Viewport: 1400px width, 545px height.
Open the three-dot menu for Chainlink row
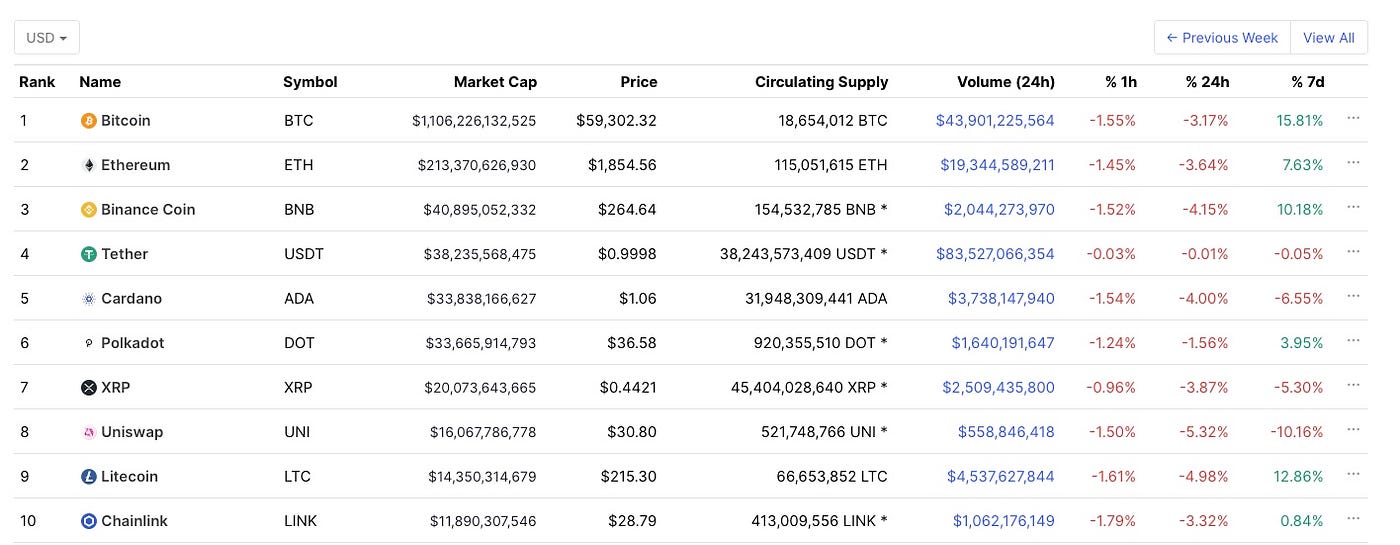coord(1353,518)
